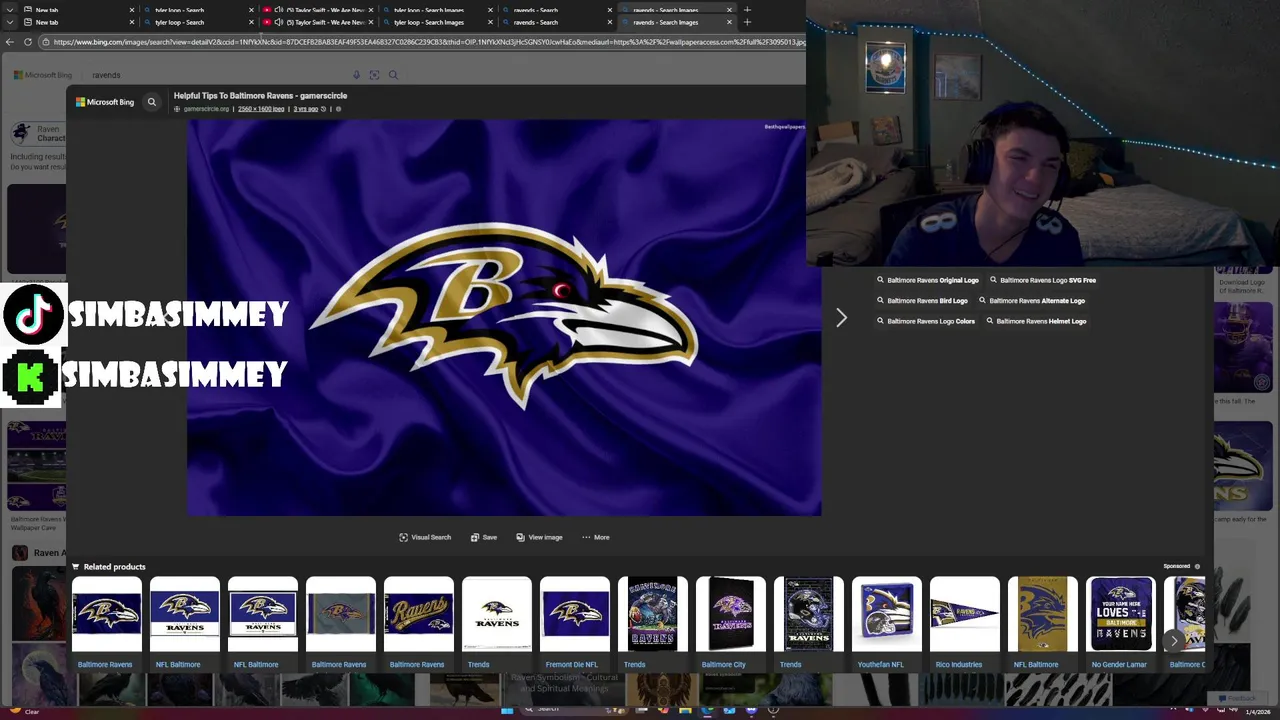Search 'Baltimore Ravens Bird Logo' suggestion
The height and width of the screenshot is (720, 1280).
pyautogui.click(x=922, y=301)
